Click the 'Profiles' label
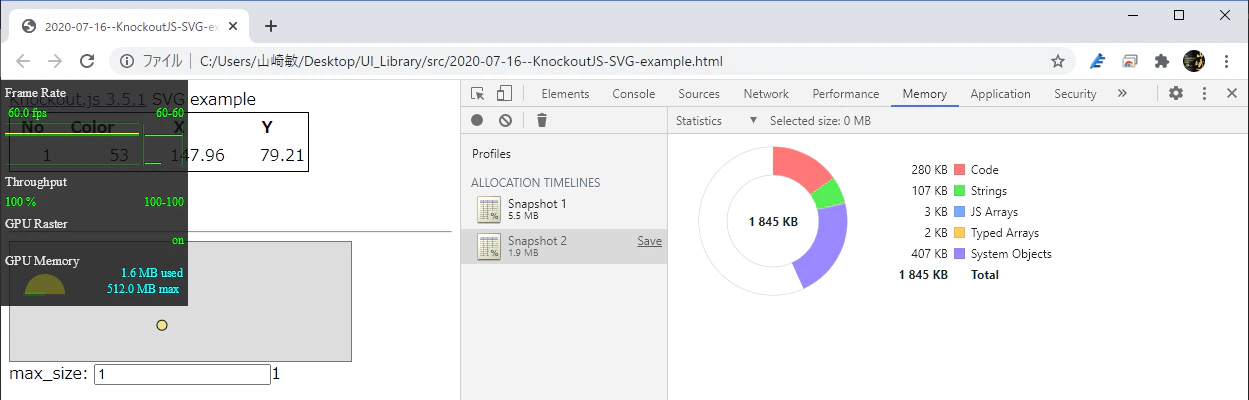 (x=491, y=154)
